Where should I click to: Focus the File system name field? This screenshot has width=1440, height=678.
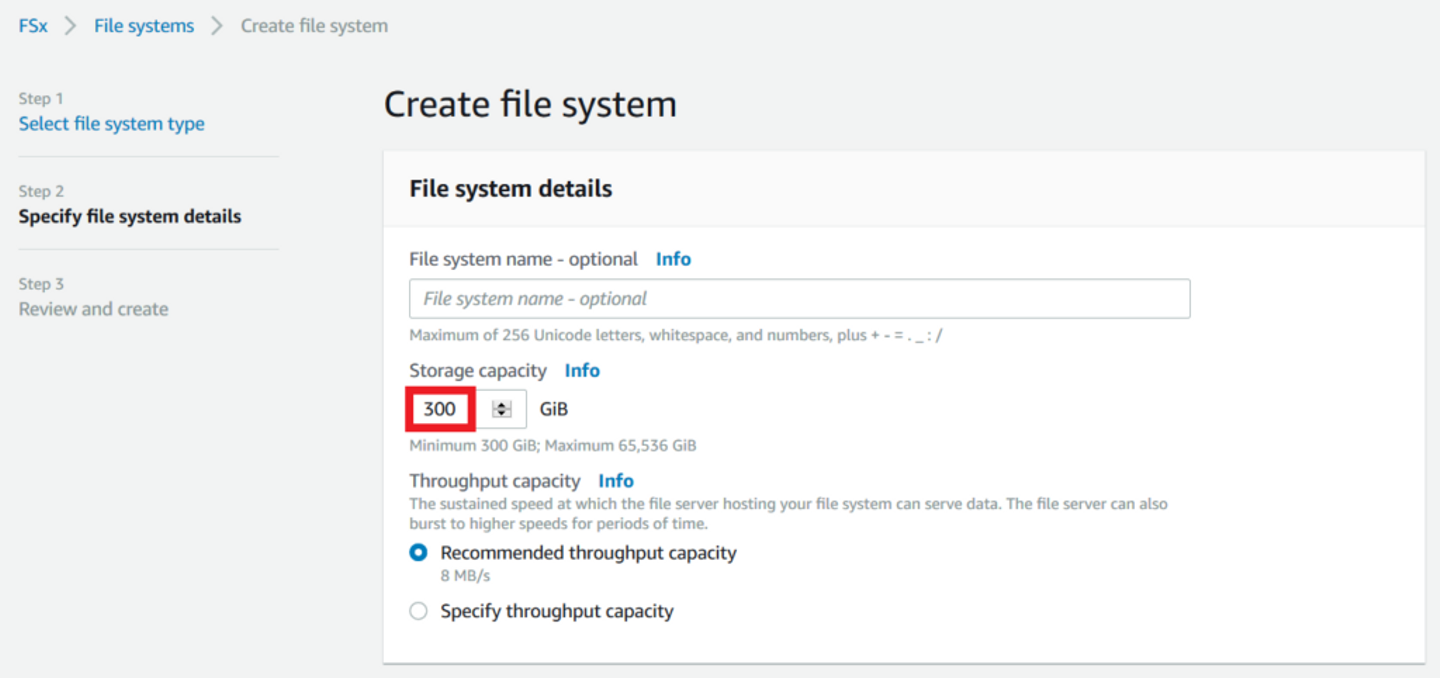point(799,299)
